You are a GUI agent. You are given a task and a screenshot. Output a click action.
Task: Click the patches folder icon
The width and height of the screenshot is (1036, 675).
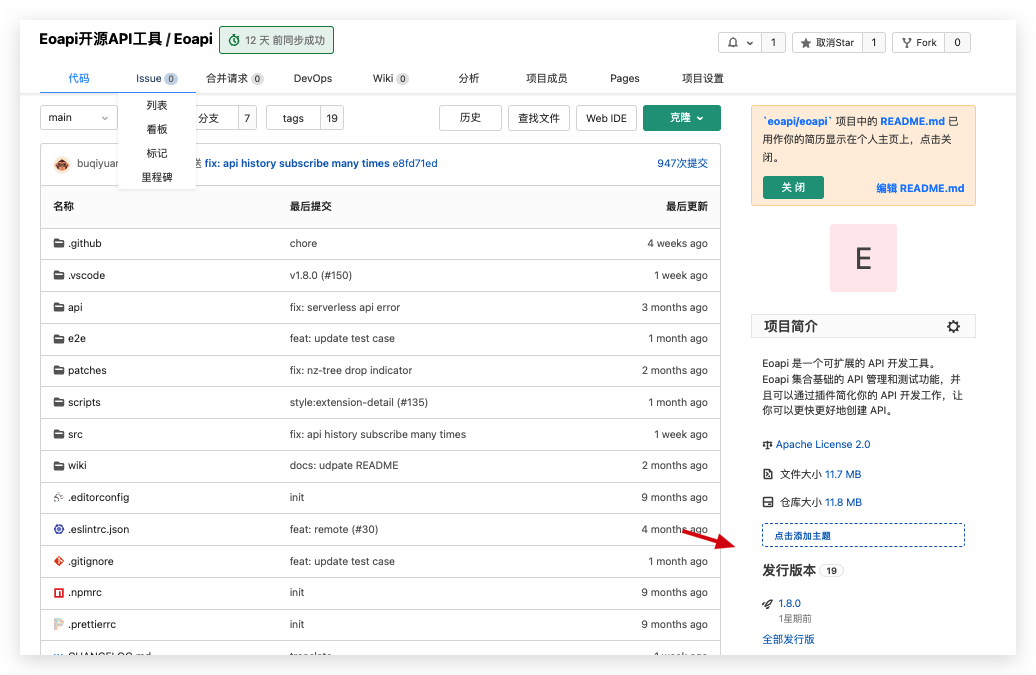[x=59, y=370]
